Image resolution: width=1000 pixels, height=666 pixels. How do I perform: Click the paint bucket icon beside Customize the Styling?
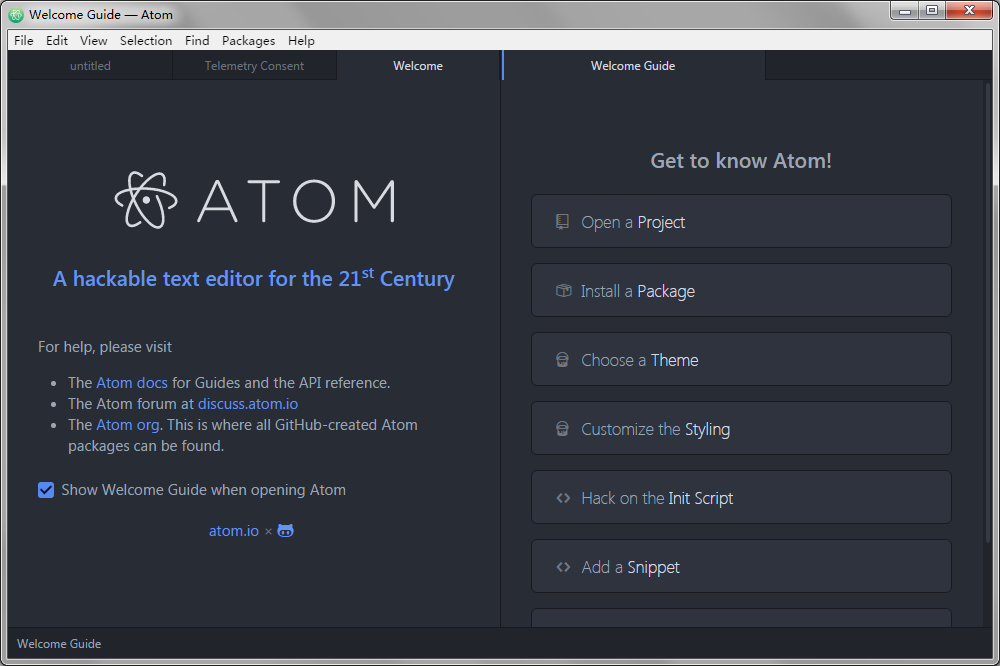click(x=563, y=429)
